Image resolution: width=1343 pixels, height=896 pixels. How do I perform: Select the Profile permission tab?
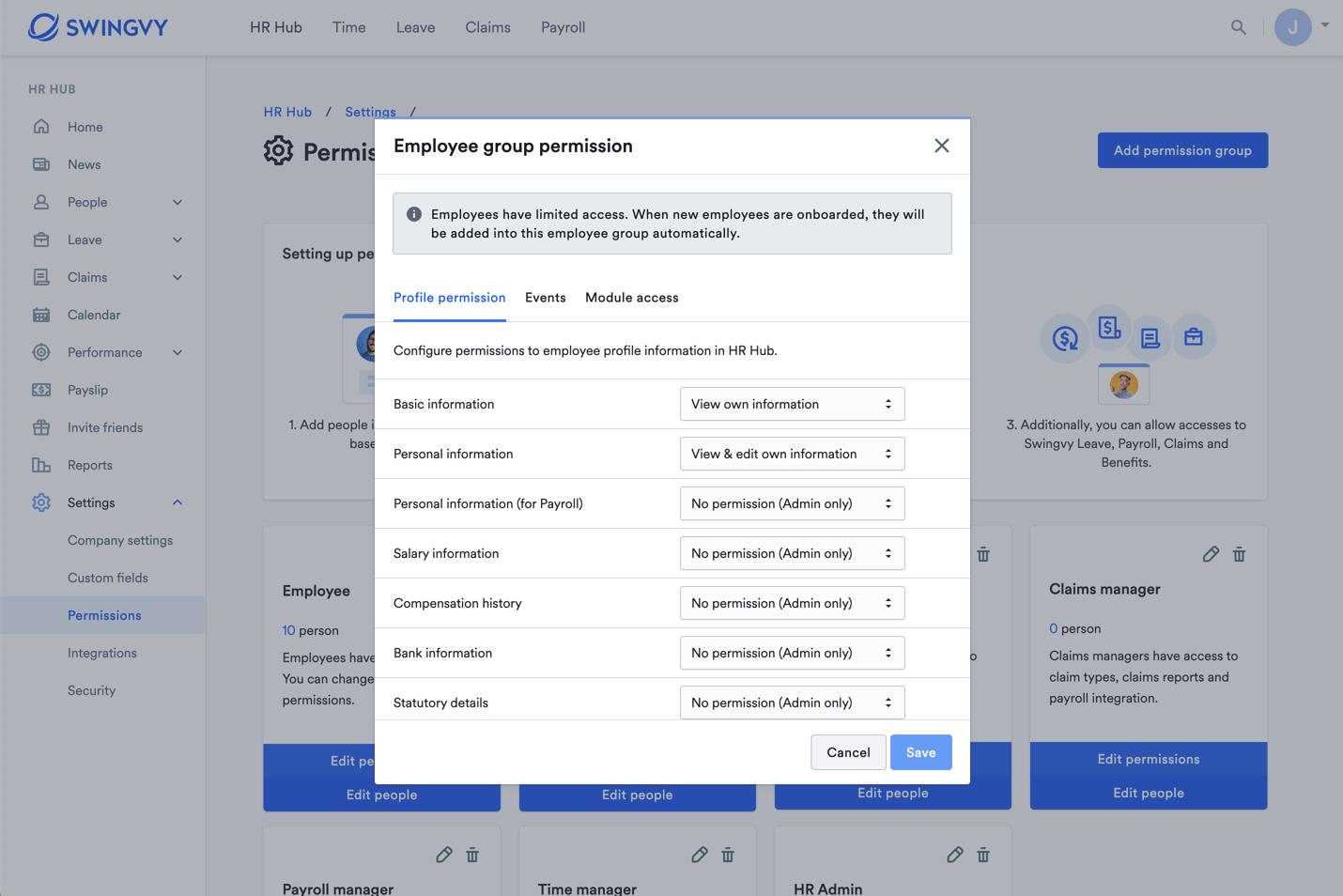[450, 298]
